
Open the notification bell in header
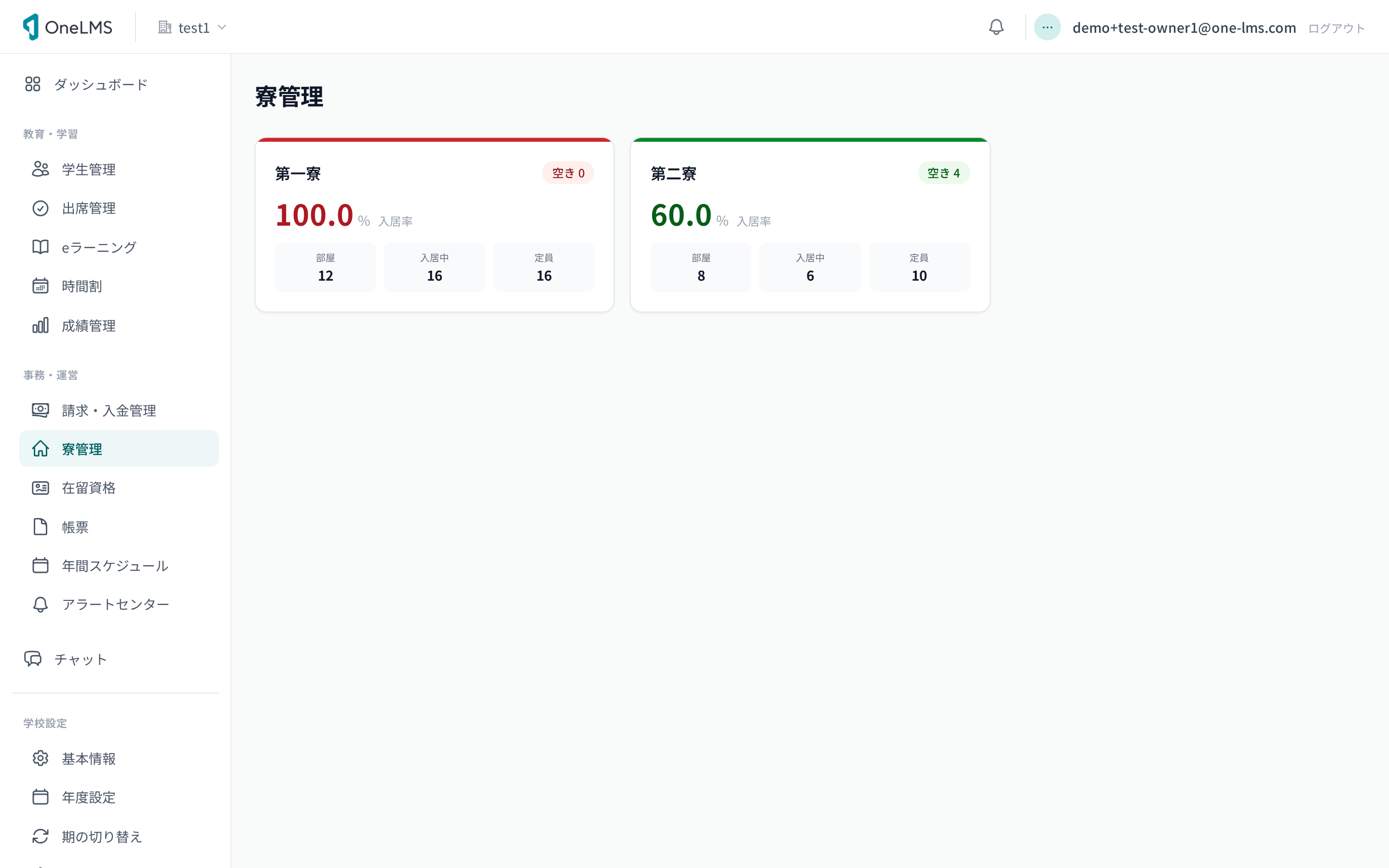coord(996,27)
